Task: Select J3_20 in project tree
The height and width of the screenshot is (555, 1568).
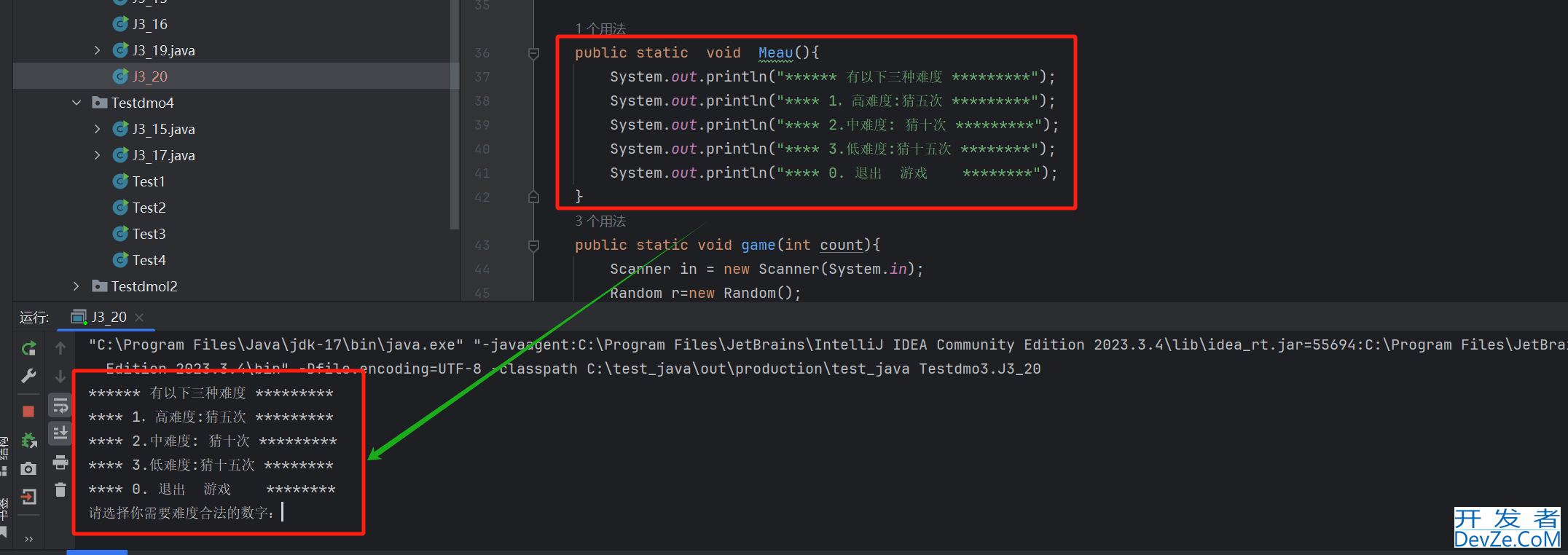Action: (x=150, y=76)
